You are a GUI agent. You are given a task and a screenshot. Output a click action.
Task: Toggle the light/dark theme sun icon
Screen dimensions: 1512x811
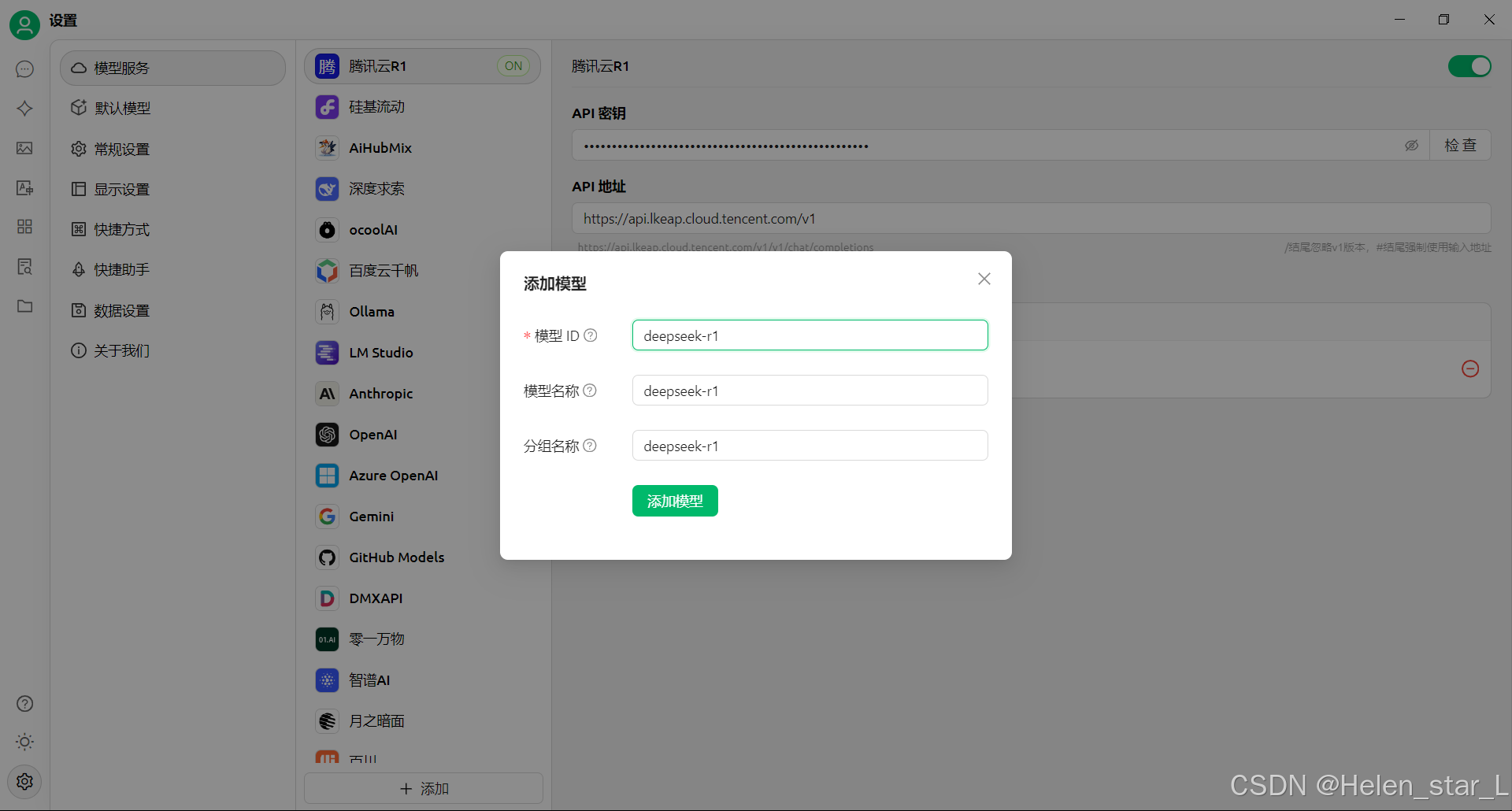coord(24,742)
